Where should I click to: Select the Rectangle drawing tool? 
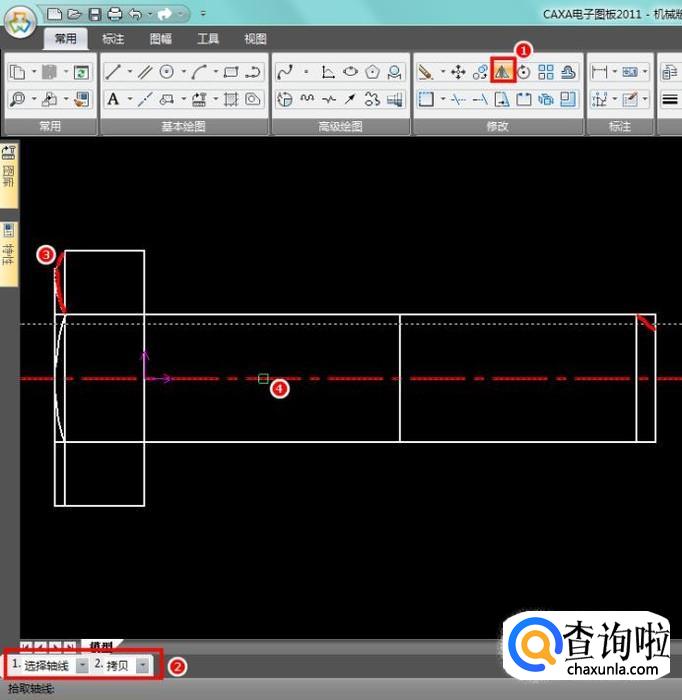coord(231,72)
